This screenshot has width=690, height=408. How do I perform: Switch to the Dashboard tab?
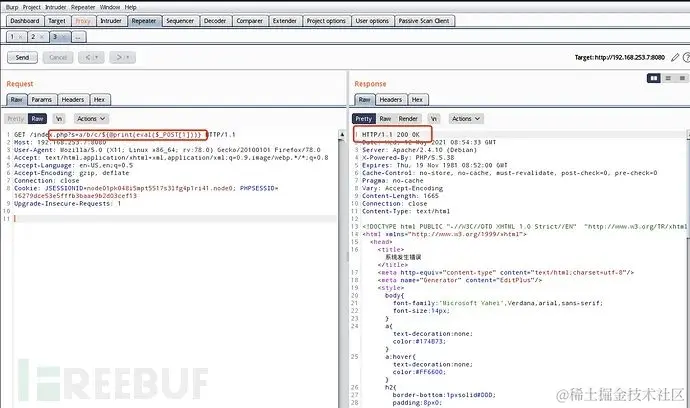(x=25, y=21)
